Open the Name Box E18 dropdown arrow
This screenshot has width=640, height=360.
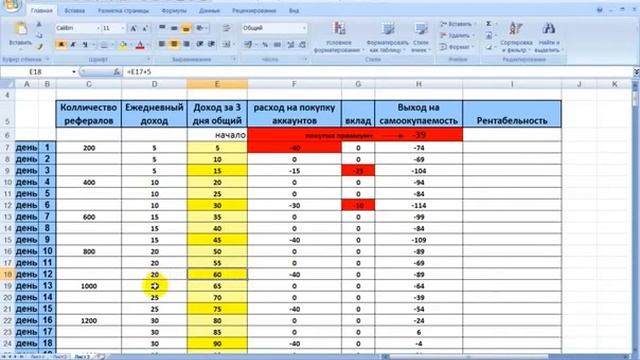pyautogui.click(x=74, y=72)
